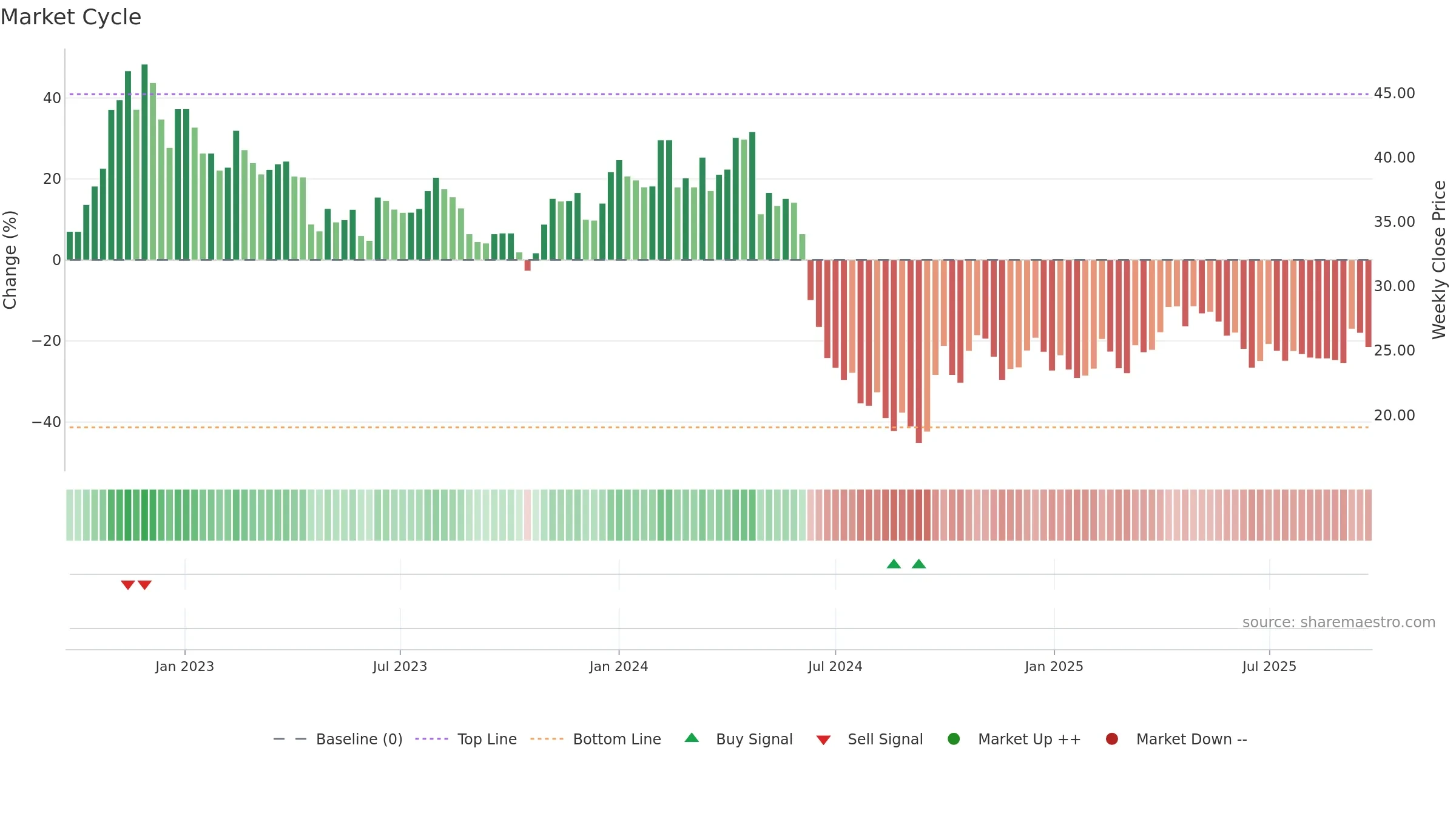Click the red Market Down circle in legend
The width and height of the screenshot is (1456, 819).
[1112, 739]
